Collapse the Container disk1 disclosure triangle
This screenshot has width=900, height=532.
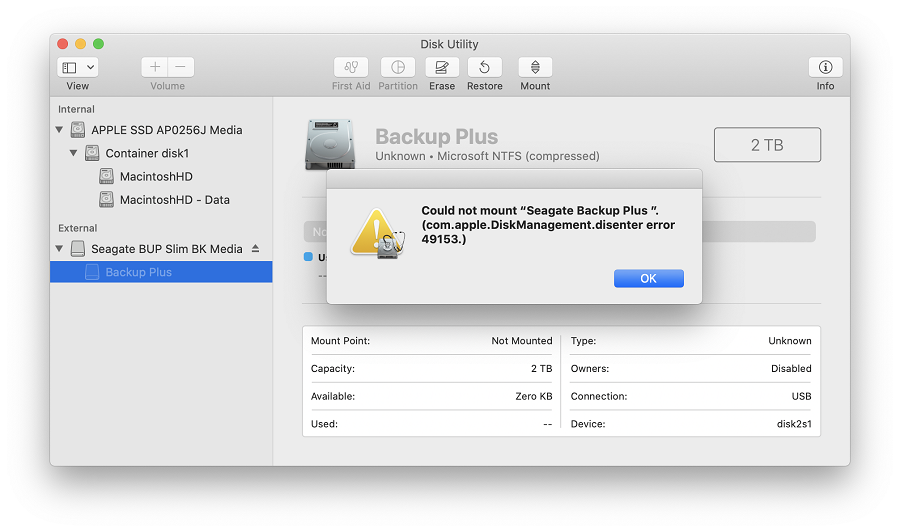[73, 153]
